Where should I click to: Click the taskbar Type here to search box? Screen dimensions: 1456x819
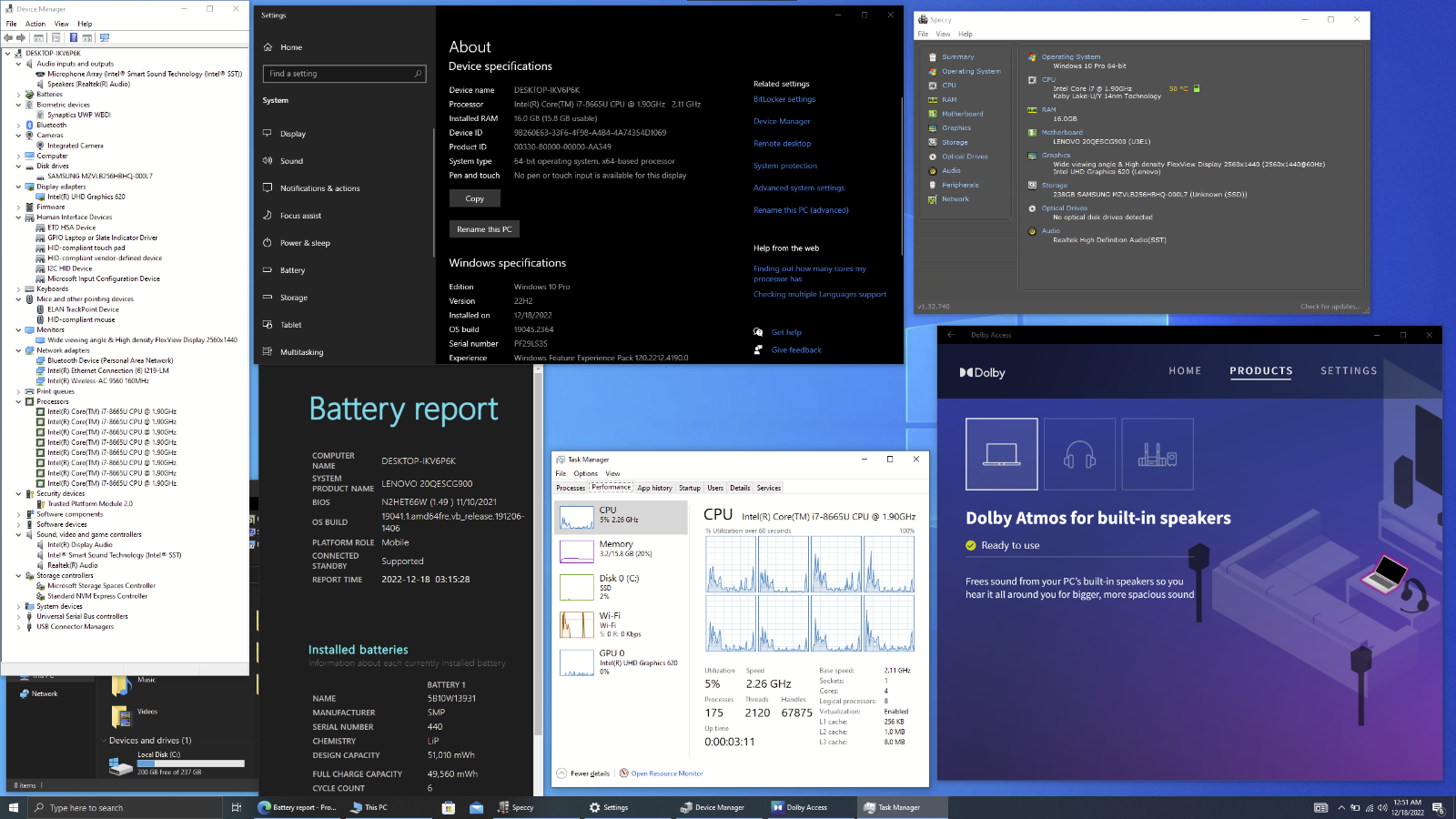126,807
